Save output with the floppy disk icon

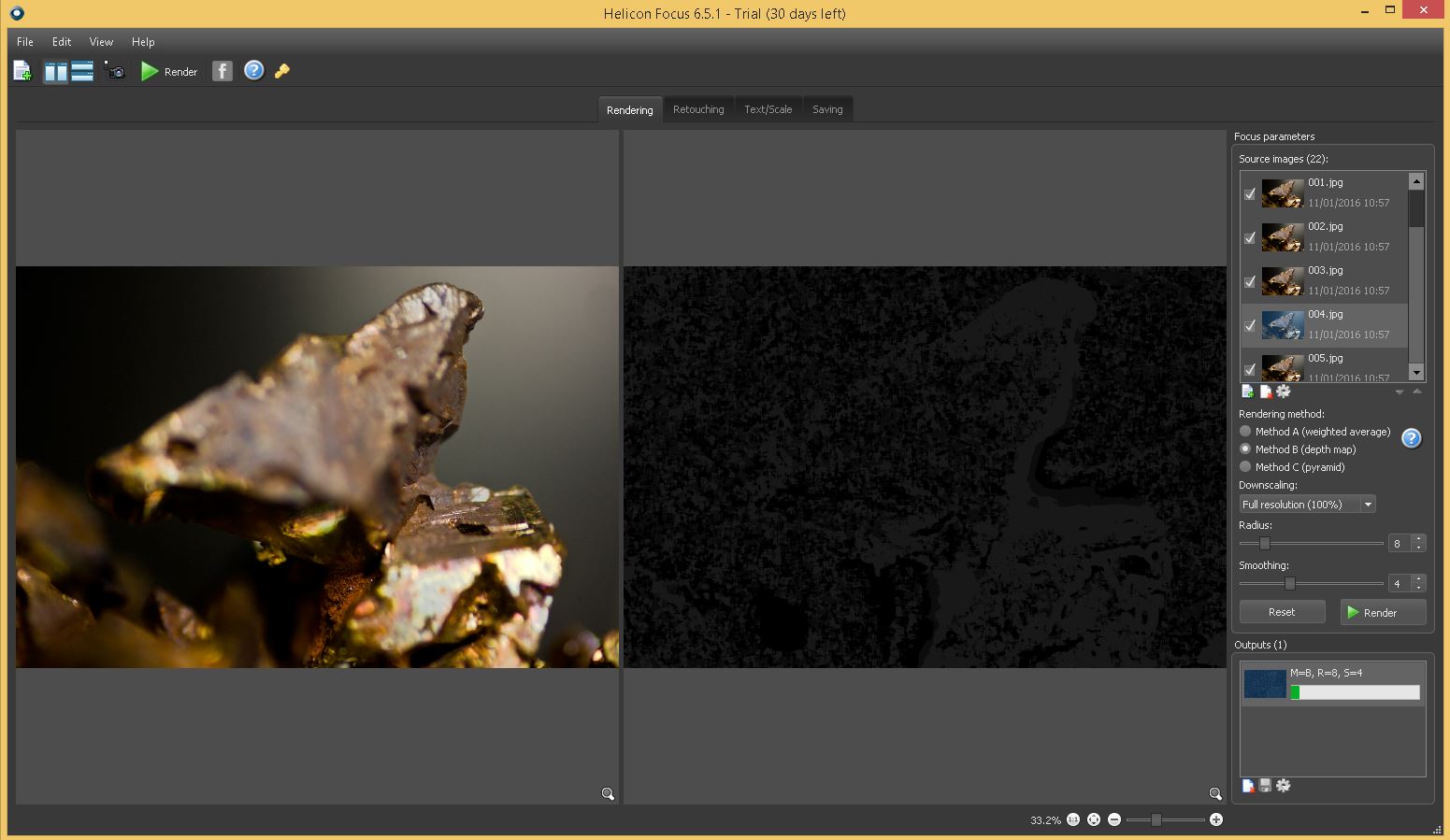[x=1265, y=786]
